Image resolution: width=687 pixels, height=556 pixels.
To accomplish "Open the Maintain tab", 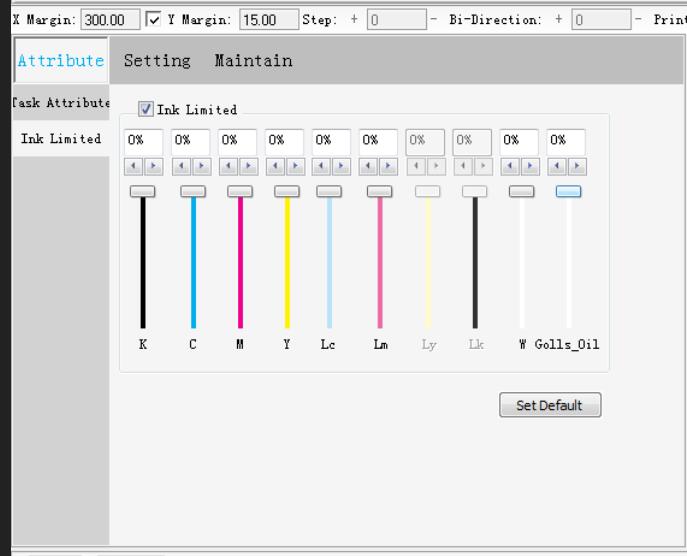I will [253, 61].
